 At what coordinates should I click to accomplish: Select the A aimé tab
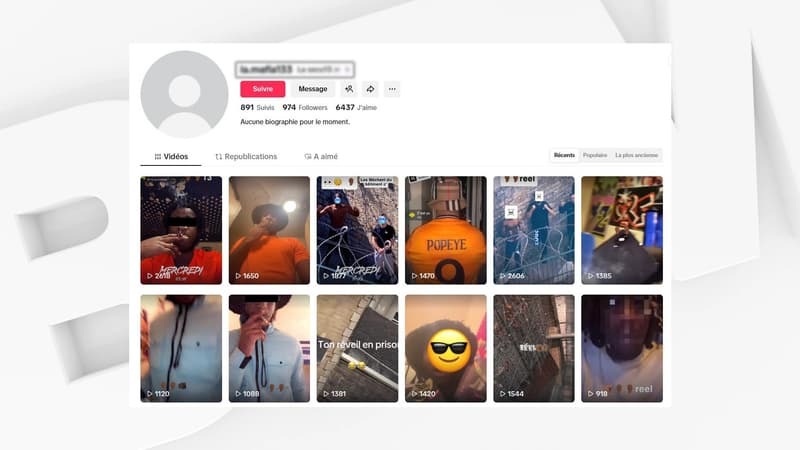pyautogui.click(x=319, y=157)
